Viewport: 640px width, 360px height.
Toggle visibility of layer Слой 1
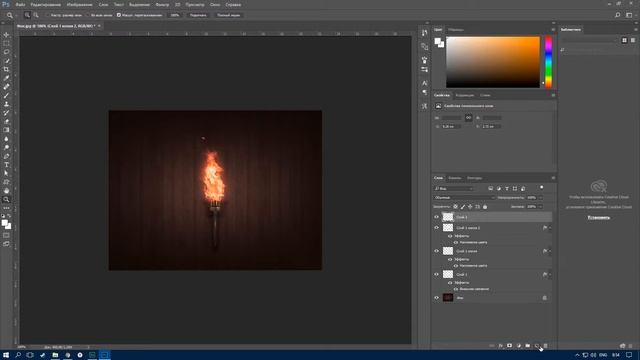[x=436, y=274]
